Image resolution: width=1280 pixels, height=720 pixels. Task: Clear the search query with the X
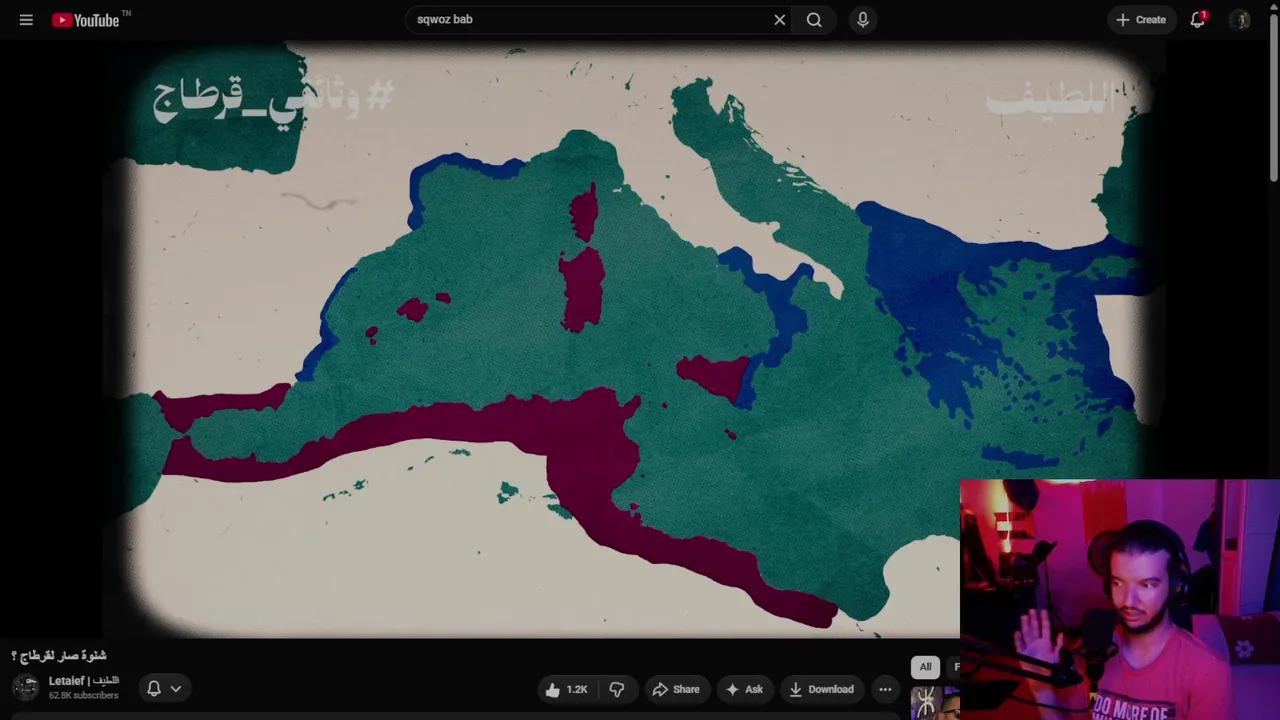(780, 19)
